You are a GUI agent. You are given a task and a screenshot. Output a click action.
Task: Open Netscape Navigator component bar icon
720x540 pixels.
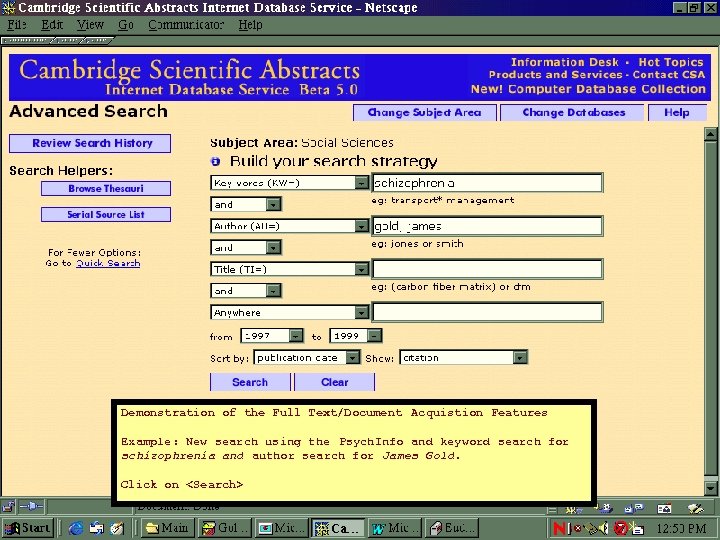(572, 508)
